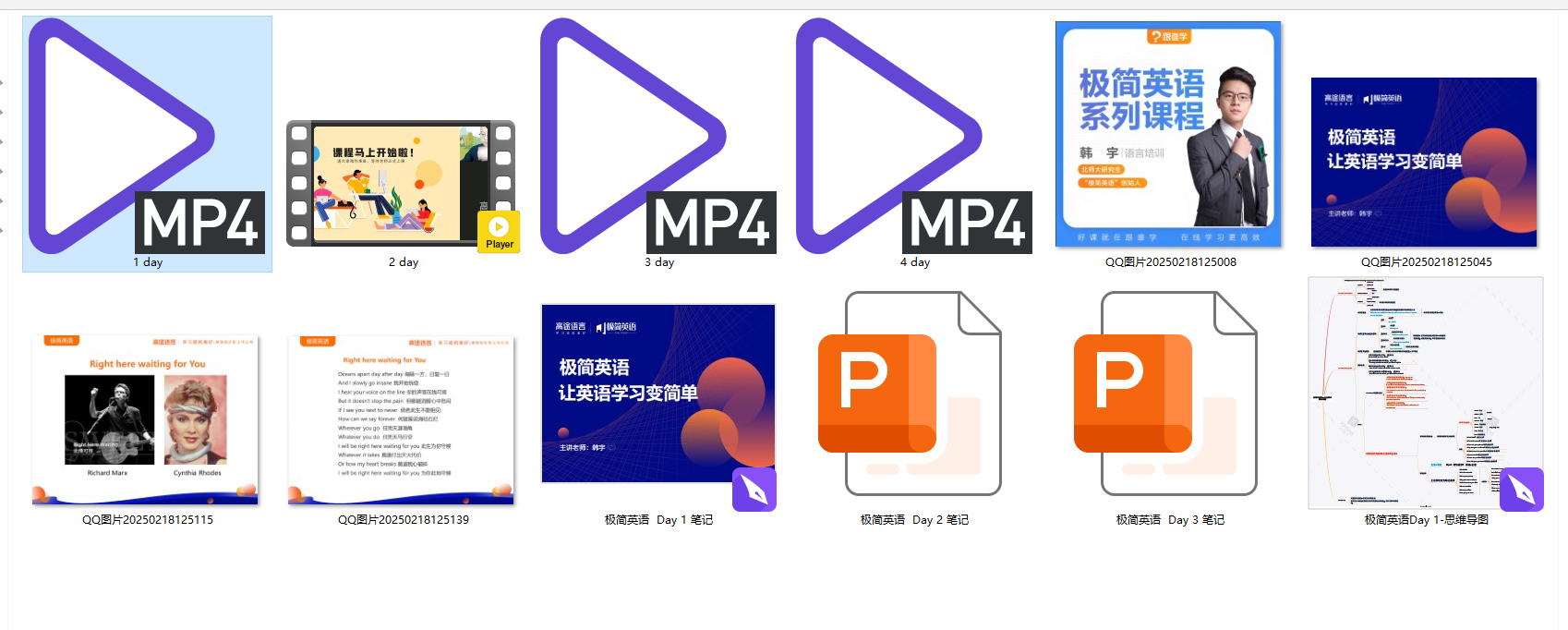Click the '1 day' file name label
Screen dimensions: 1568x630
pos(148,262)
